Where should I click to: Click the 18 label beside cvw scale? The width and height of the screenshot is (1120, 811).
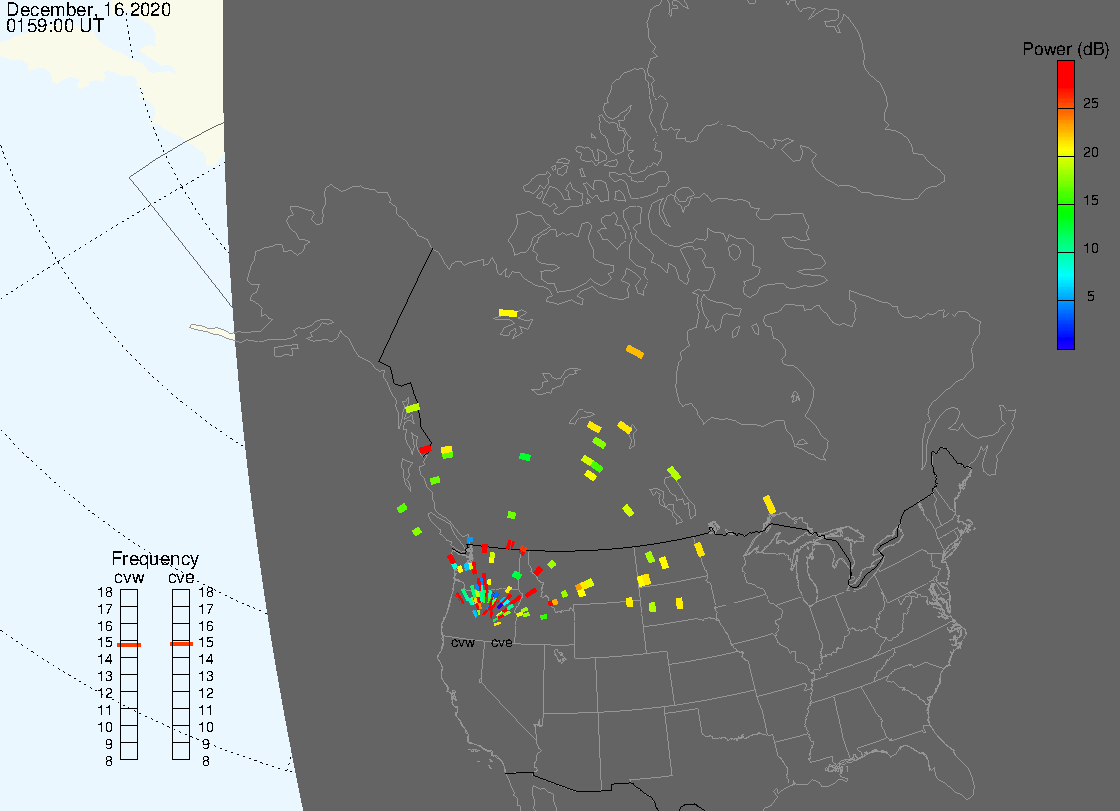click(x=105, y=592)
